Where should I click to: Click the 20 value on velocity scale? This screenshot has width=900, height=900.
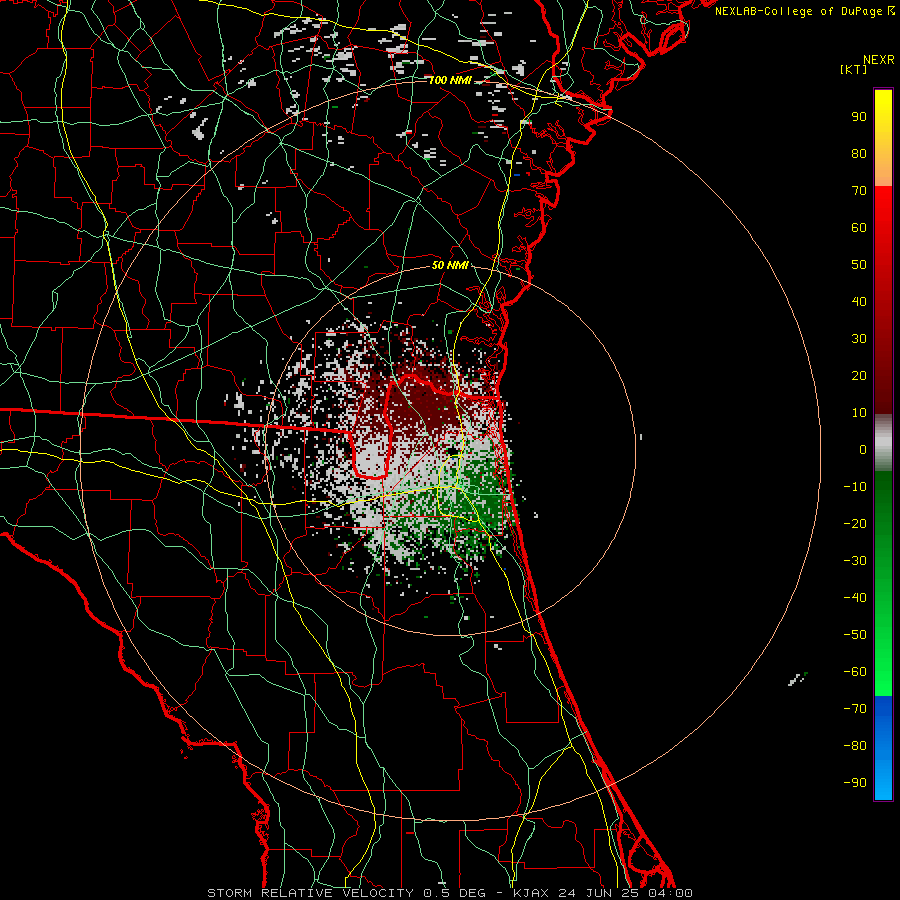pos(859,376)
